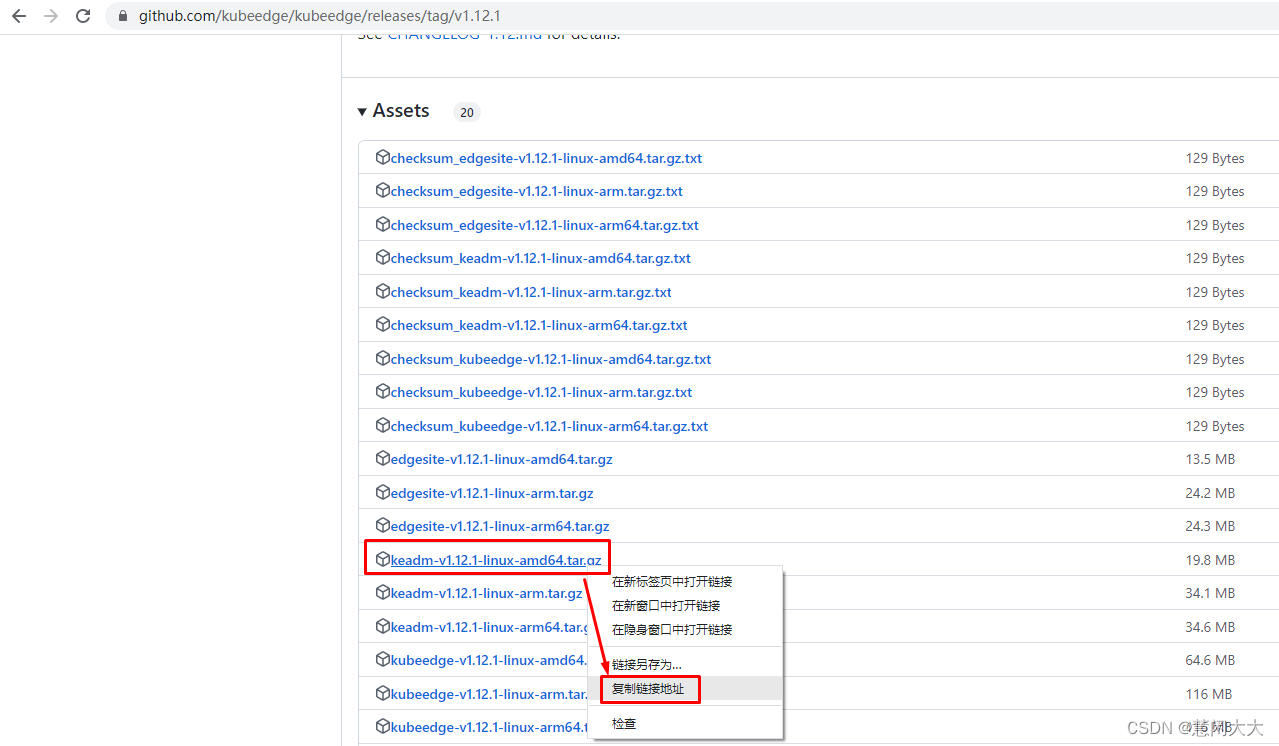Click the package icon beside kubeedge-v1.12.1-linux-amd64 asset
Viewport: 1279px width, 746px height.
pos(382,660)
